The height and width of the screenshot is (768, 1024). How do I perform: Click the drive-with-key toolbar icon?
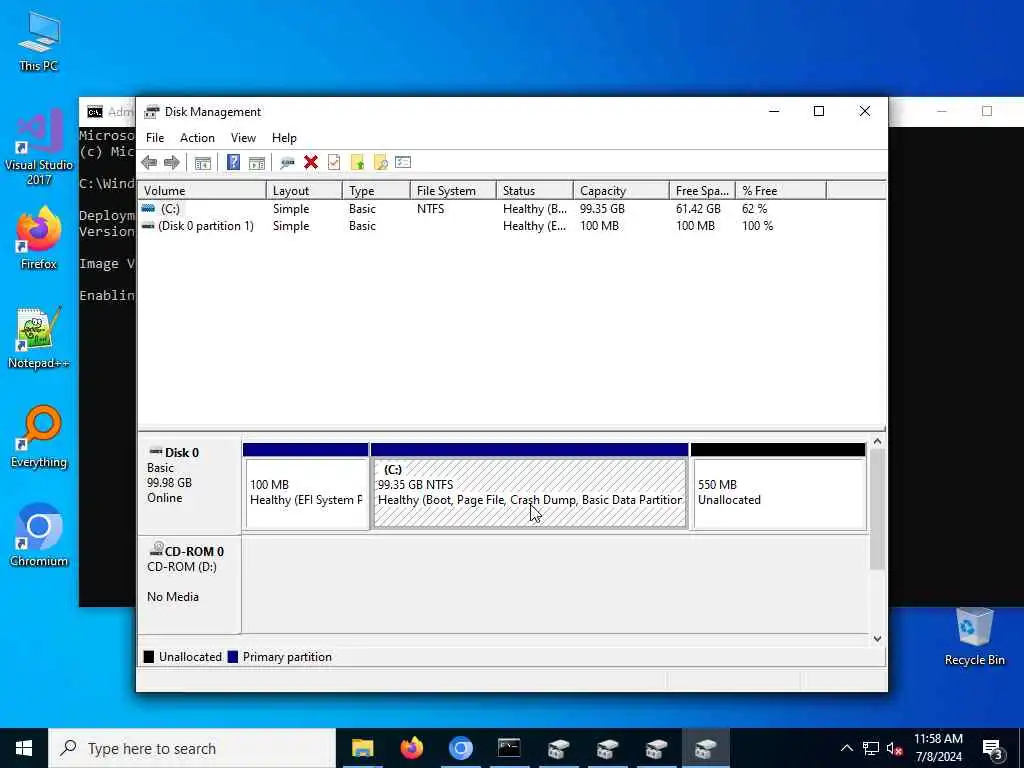287,163
